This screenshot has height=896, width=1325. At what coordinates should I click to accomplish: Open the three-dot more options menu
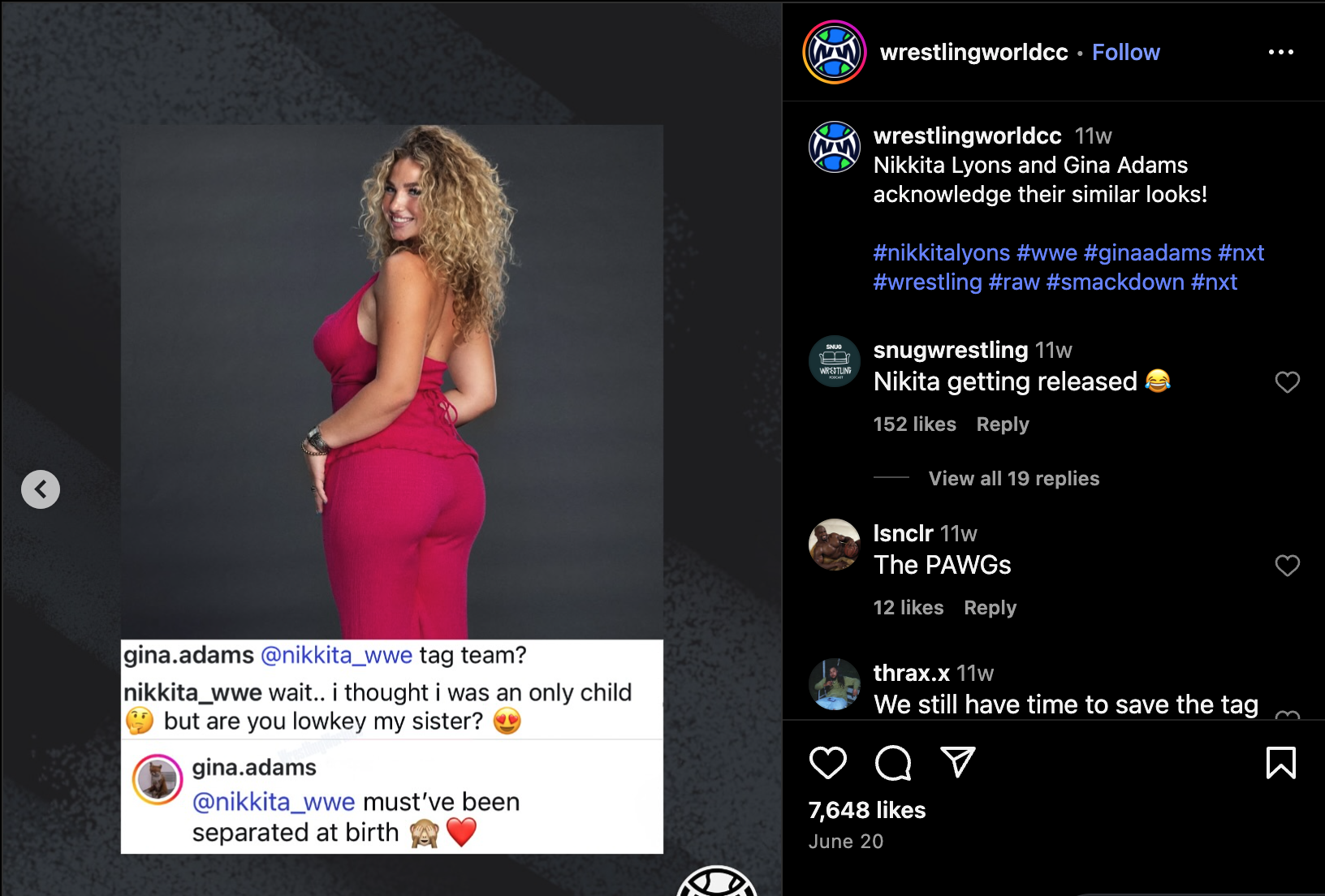[x=1281, y=52]
